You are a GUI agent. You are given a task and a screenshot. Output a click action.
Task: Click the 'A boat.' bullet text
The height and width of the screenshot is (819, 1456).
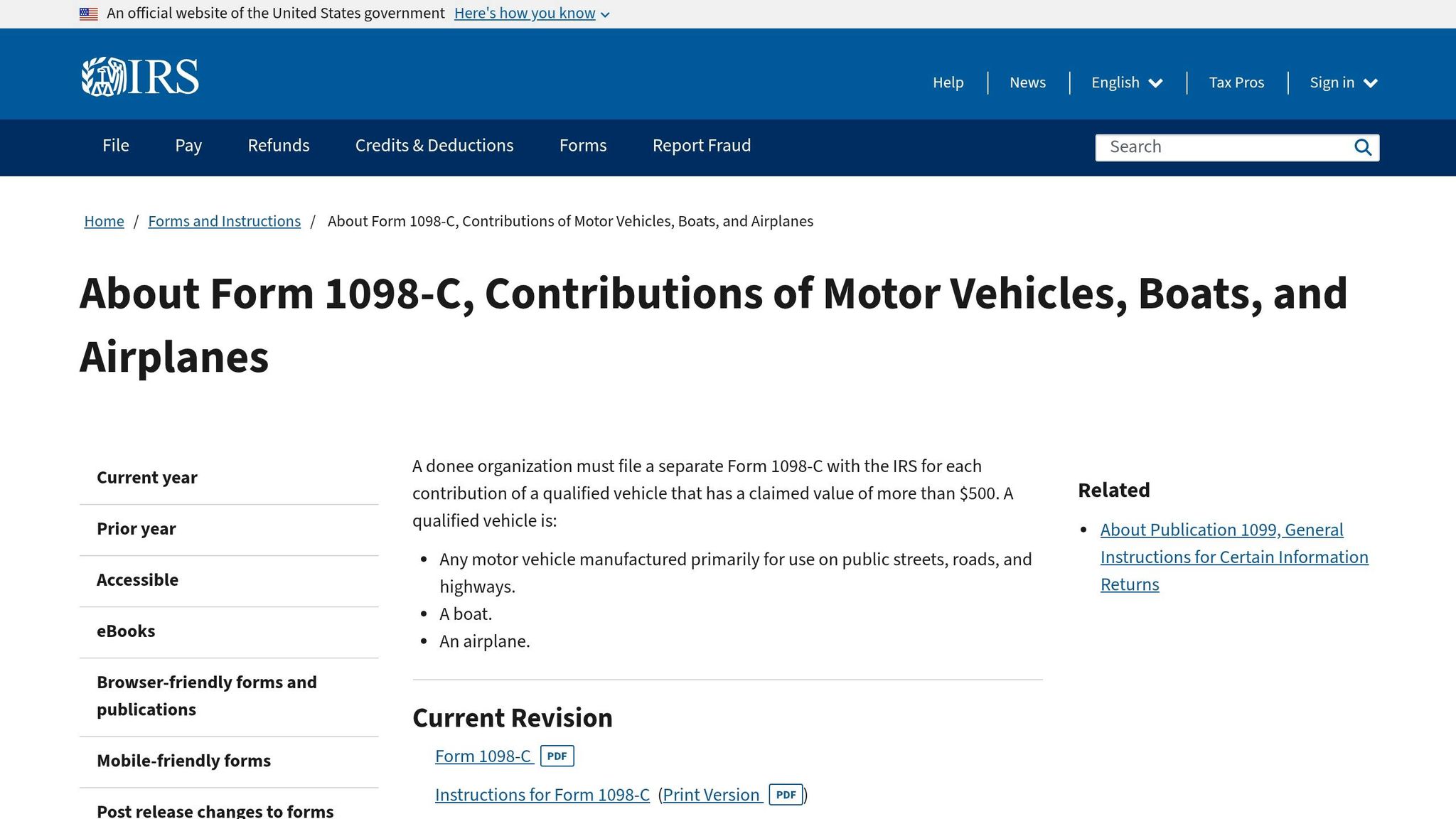tap(466, 614)
